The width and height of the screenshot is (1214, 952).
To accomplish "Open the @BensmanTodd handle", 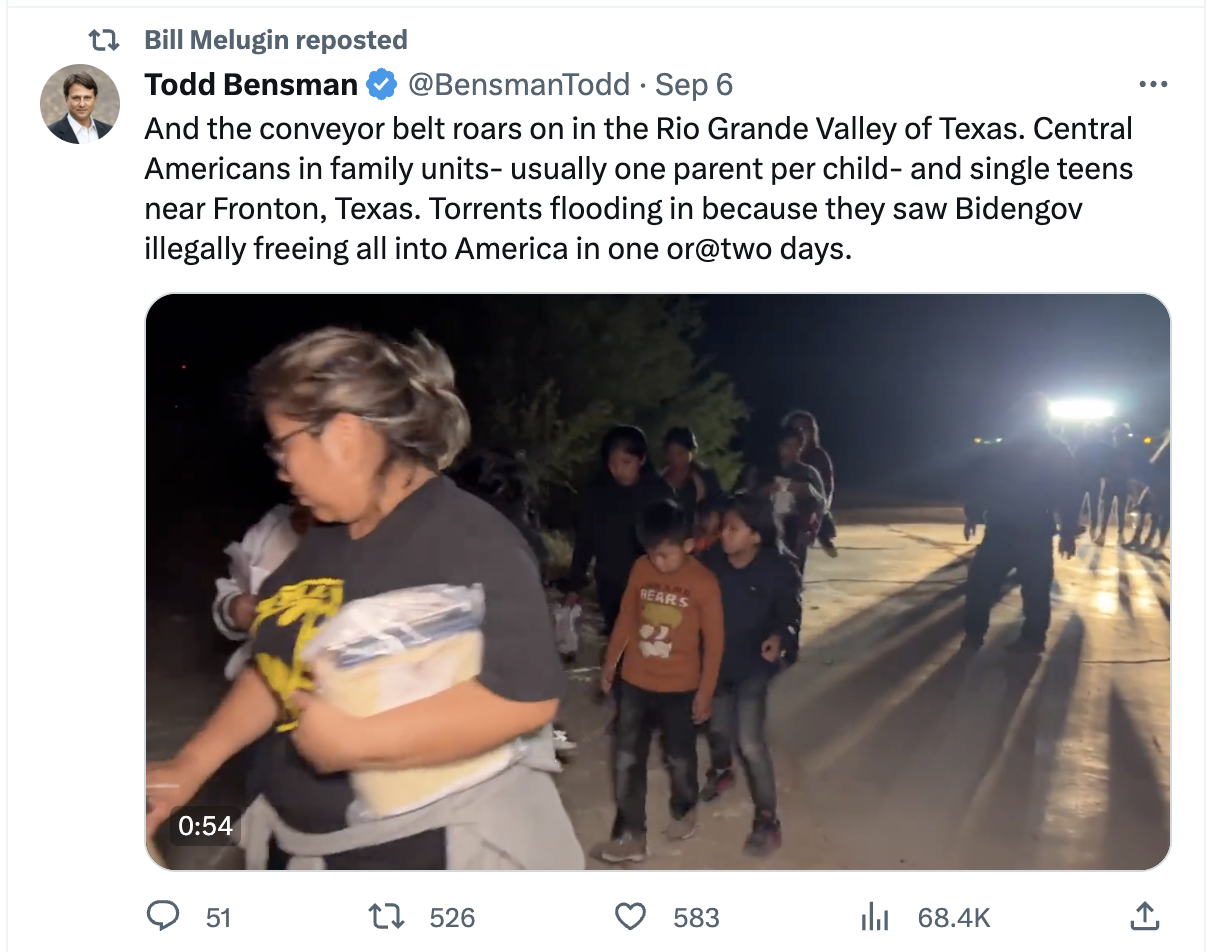I will click(518, 85).
